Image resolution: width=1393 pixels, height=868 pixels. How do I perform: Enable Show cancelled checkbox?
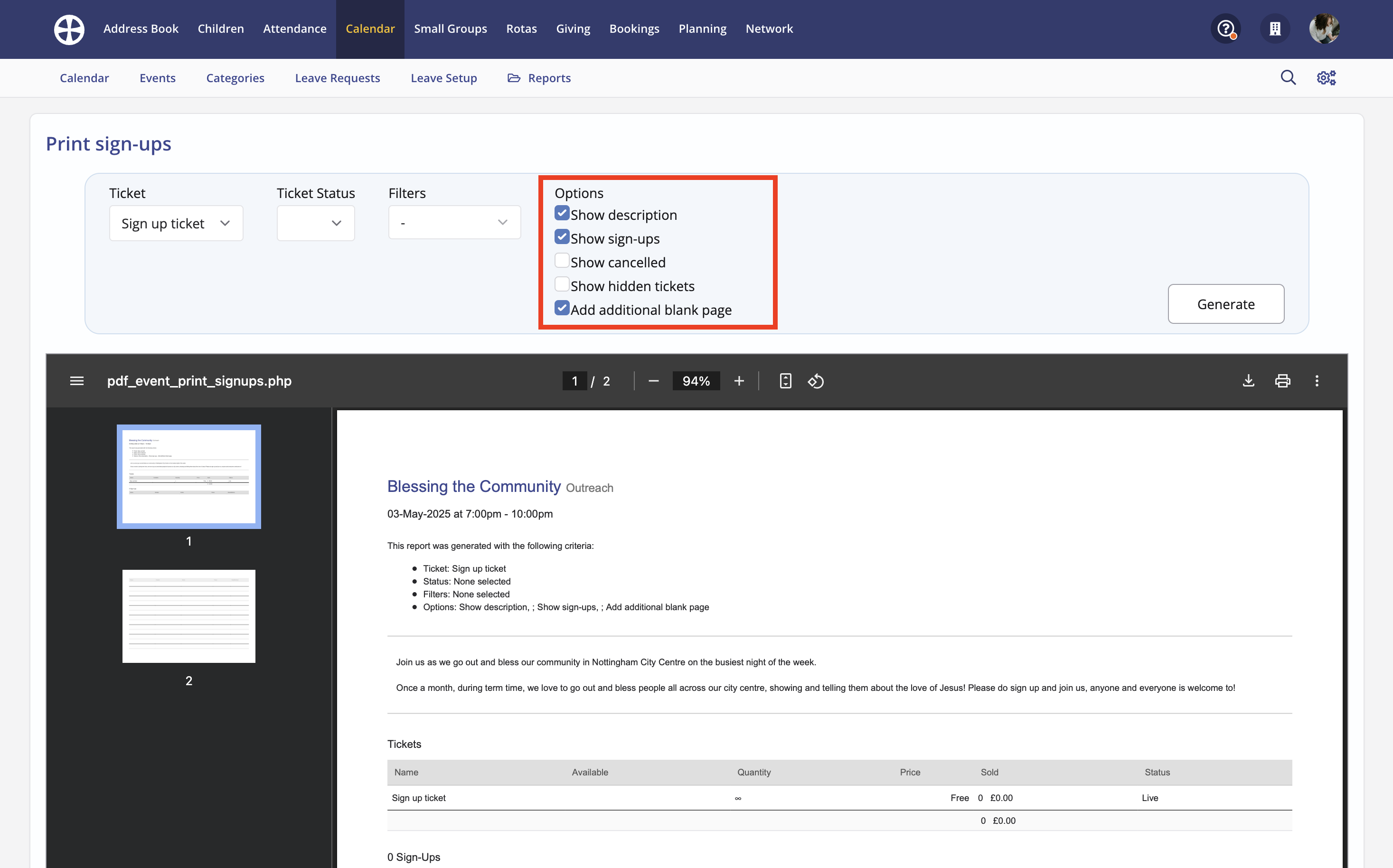pyautogui.click(x=562, y=261)
